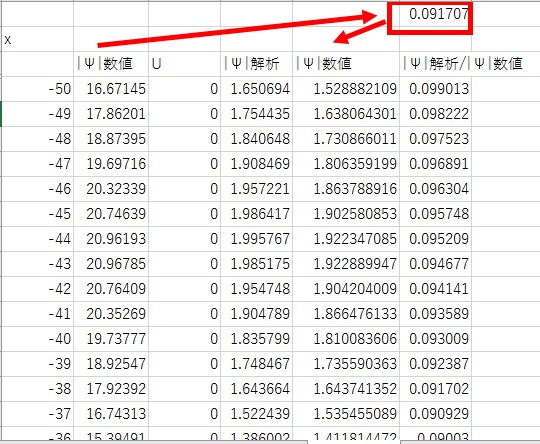Viewport: 540px width, 444px height.
Task: Select the cell with value 17.86201
Action: click(111, 114)
